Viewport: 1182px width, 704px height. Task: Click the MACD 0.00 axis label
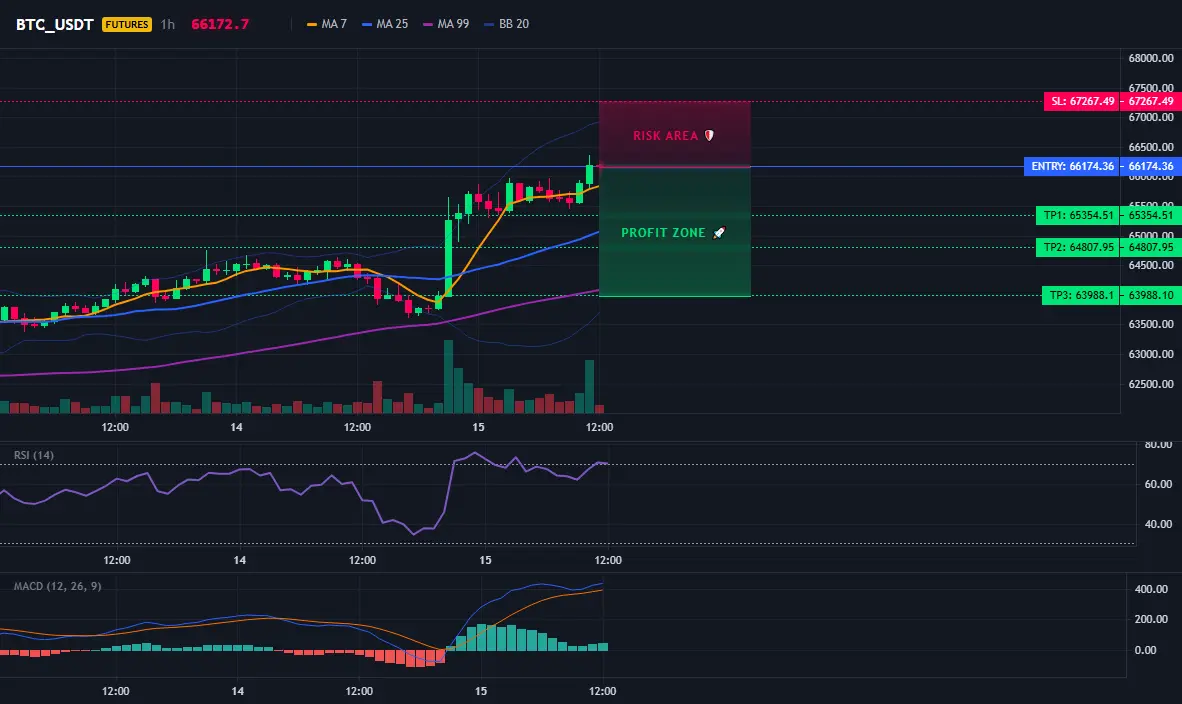pos(1145,650)
